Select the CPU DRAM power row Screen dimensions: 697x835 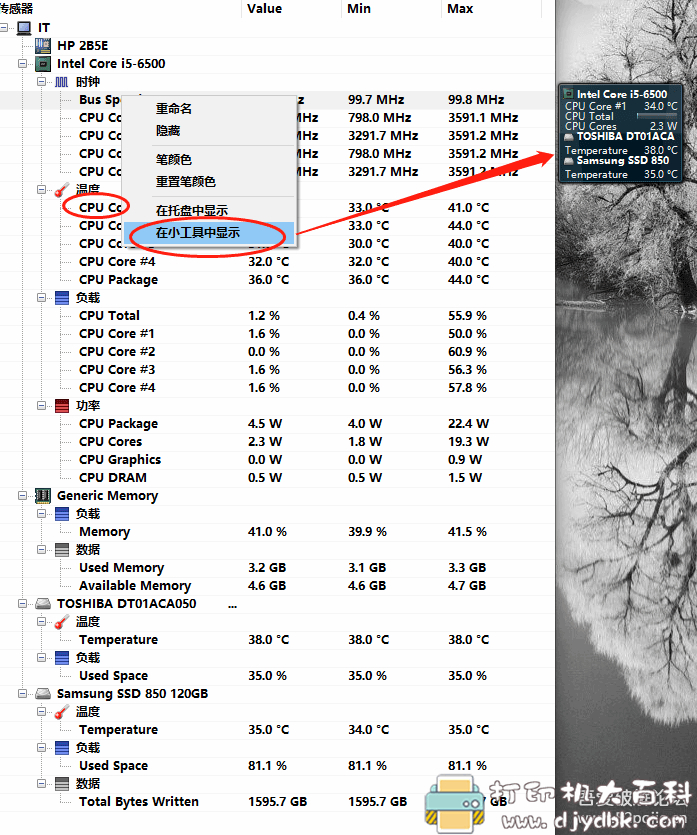click(x=277, y=478)
